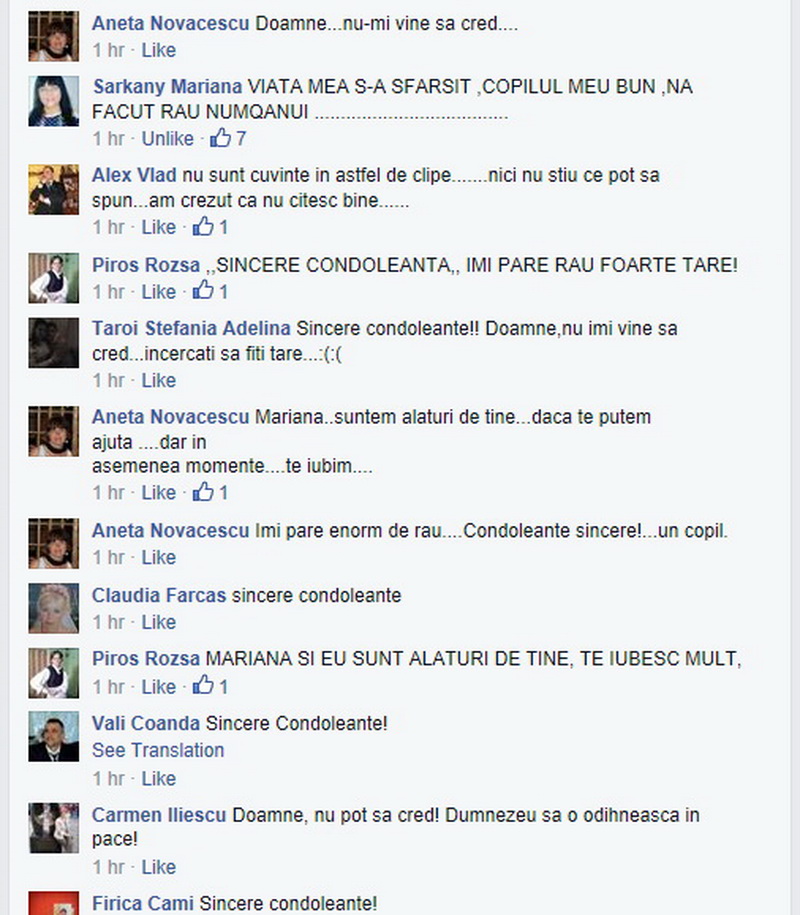
Task: Open Carmen Iliescu's avatar thumbnail
Action: (x=54, y=828)
